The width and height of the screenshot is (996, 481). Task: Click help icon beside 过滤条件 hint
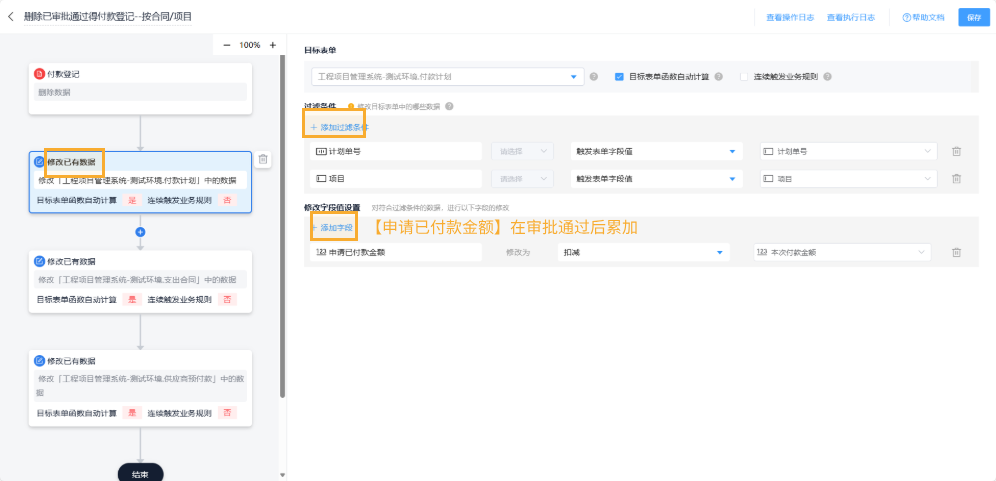(449, 106)
